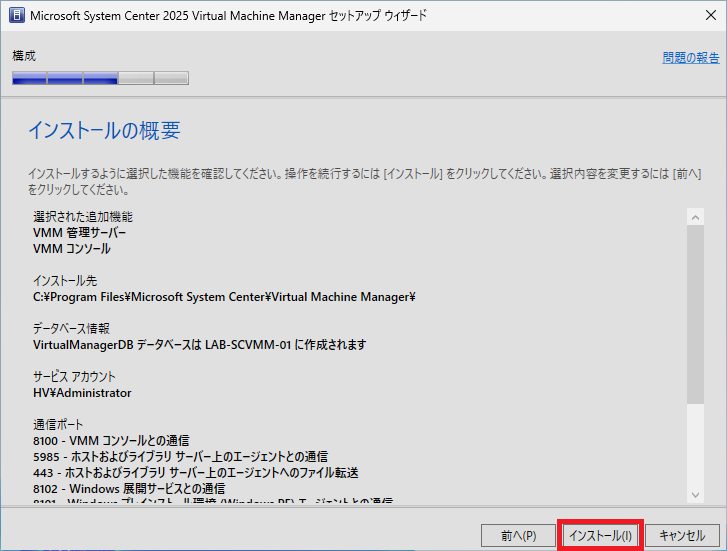
Task: Click the 通信ポート heading
Action: (58, 425)
